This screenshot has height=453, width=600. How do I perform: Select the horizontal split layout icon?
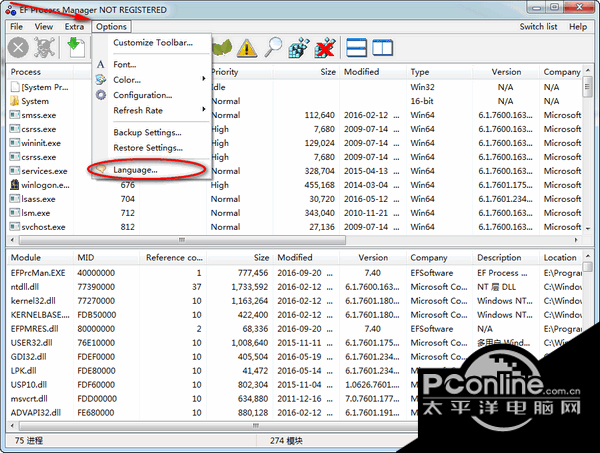pyautogui.click(x=356, y=48)
